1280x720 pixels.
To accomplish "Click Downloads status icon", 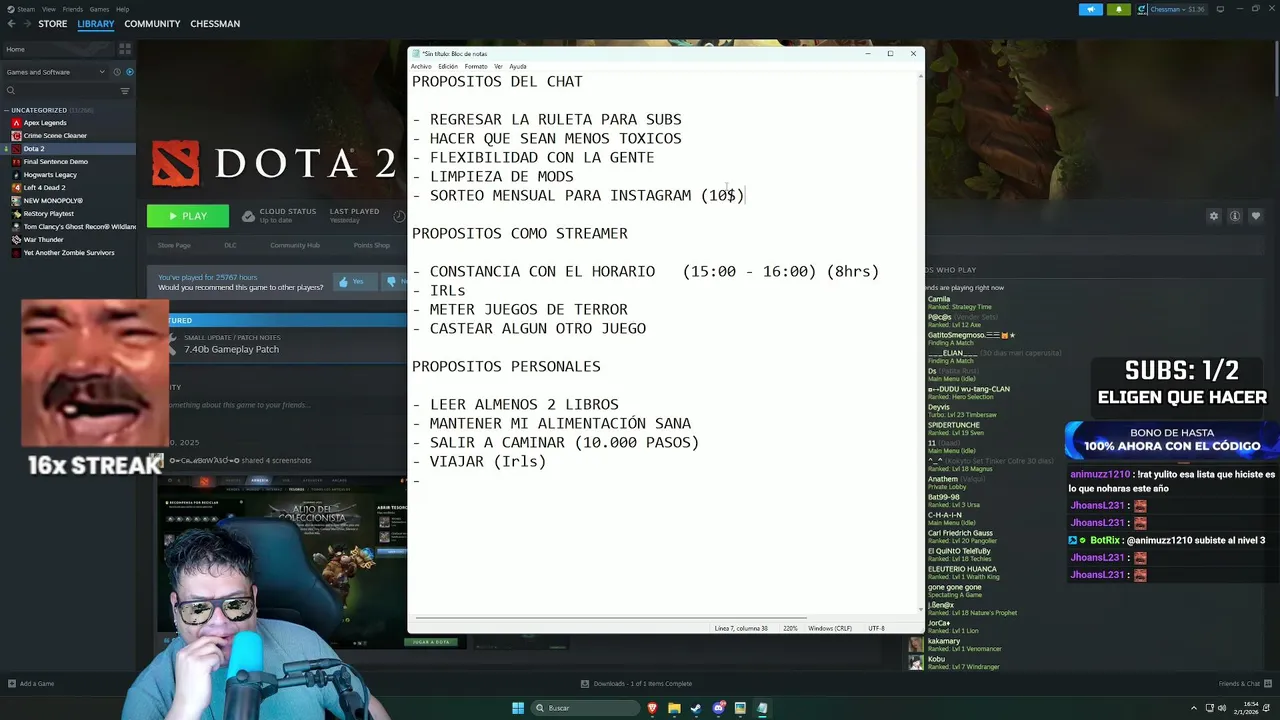I will coord(585,684).
